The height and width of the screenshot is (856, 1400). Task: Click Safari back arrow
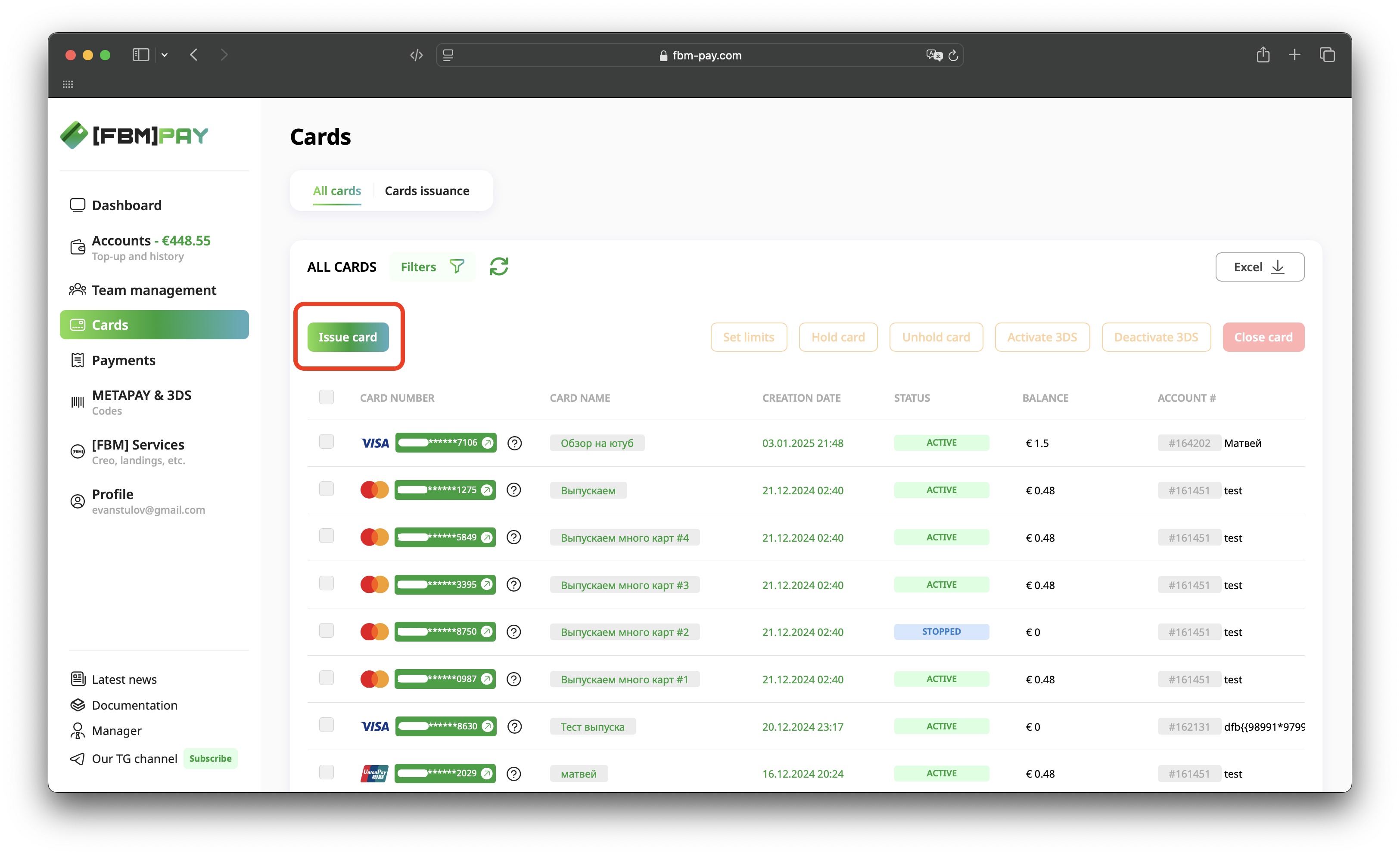(194, 55)
